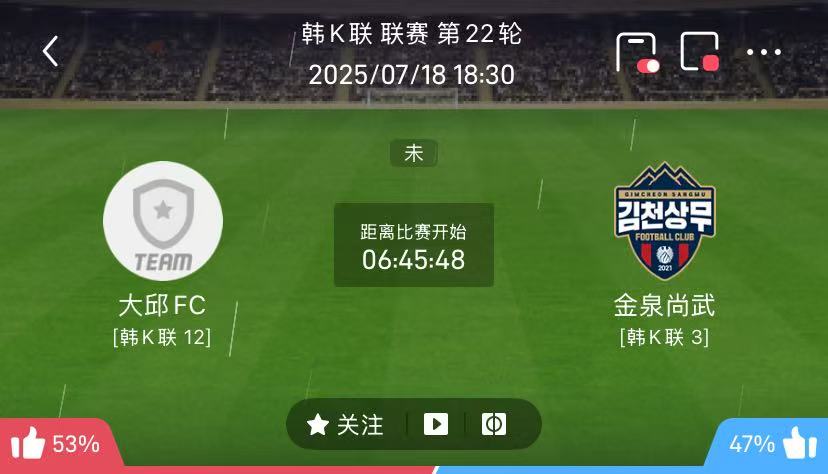Tap the 韩K联 联赛 第22轮 title
The image size is (828, 474).
coord(412,34)
